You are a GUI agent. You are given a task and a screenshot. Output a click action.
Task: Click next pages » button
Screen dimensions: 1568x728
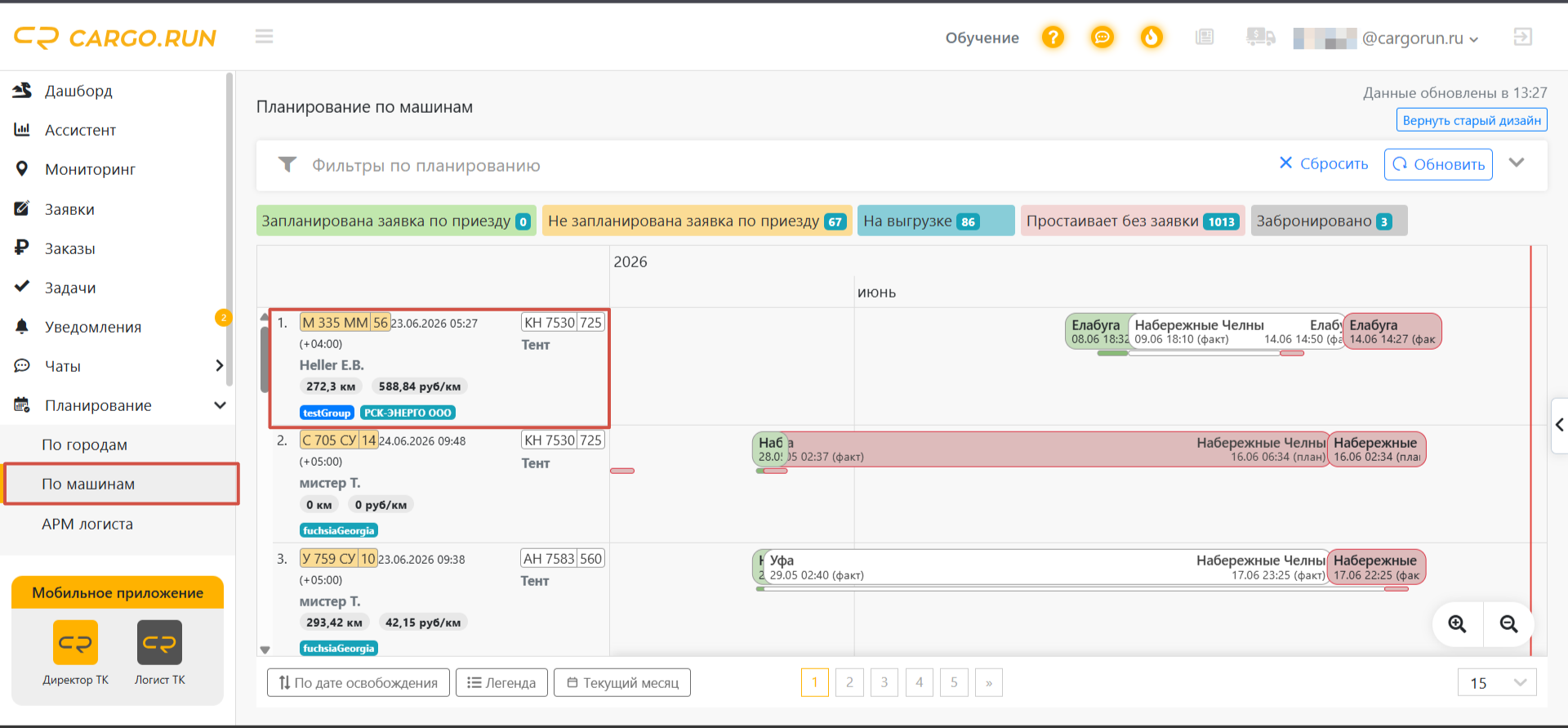pos(989,682)
